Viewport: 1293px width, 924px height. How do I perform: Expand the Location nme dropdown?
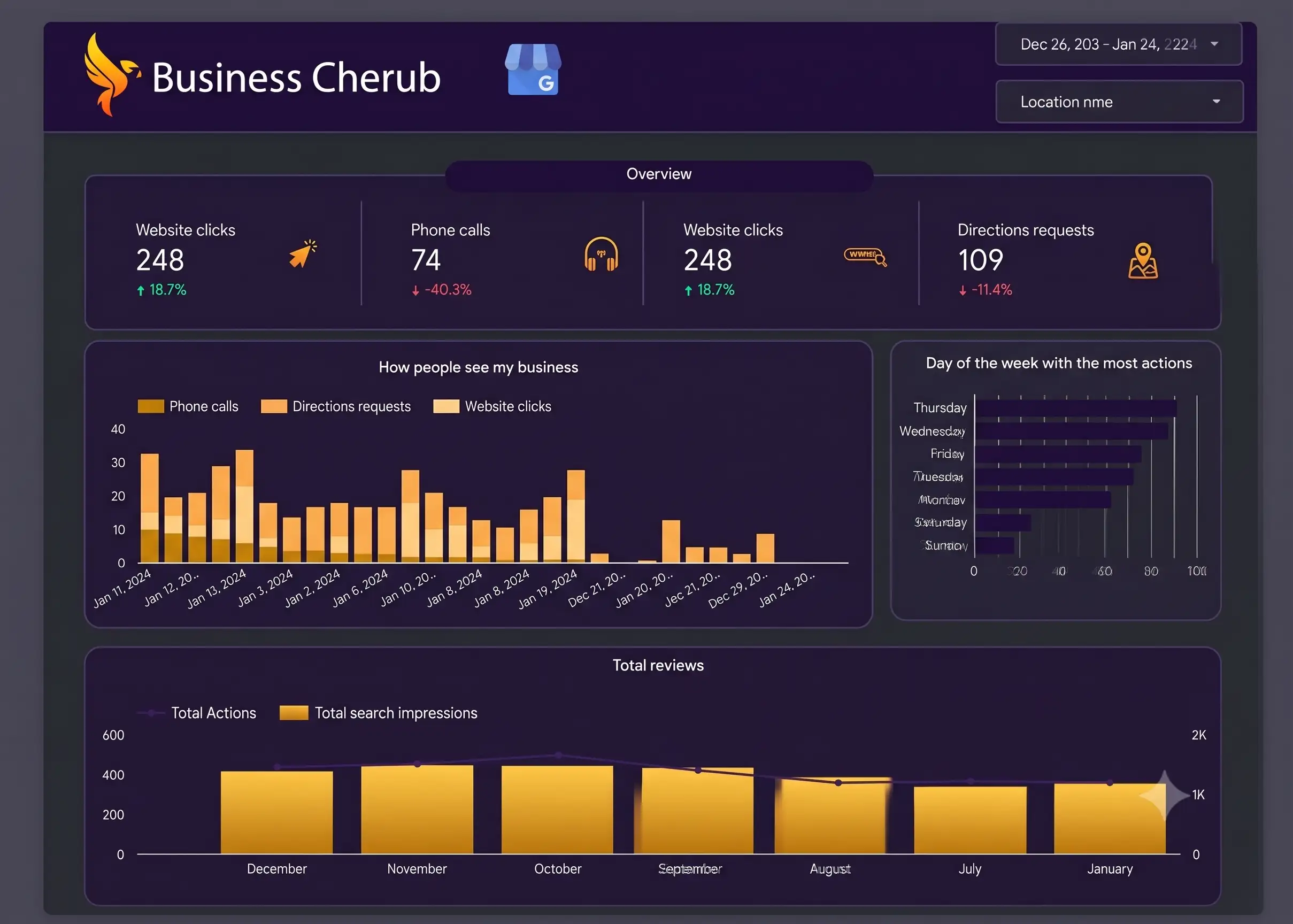(x=1119, y=102)
